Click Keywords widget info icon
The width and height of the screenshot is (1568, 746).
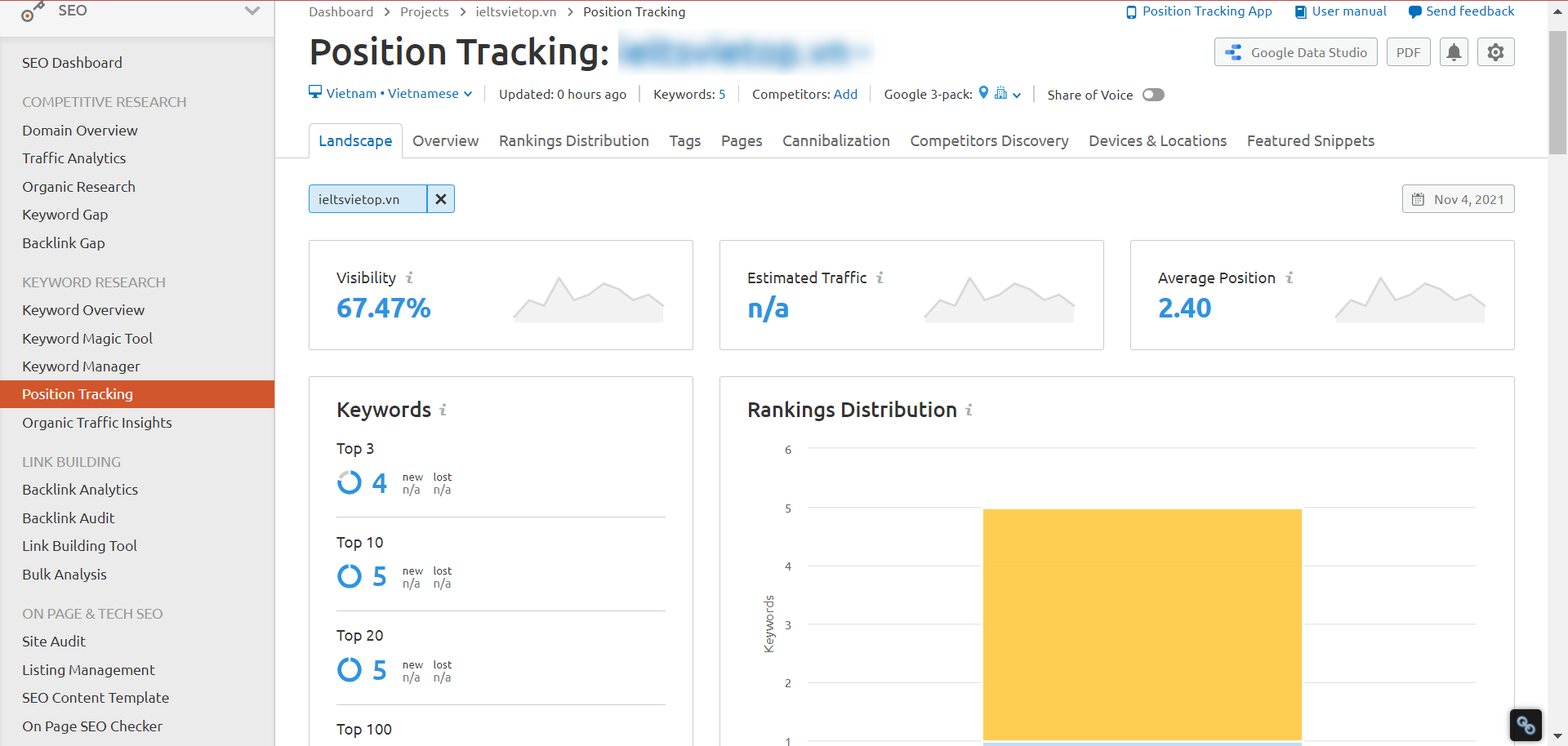click(443, 410)
